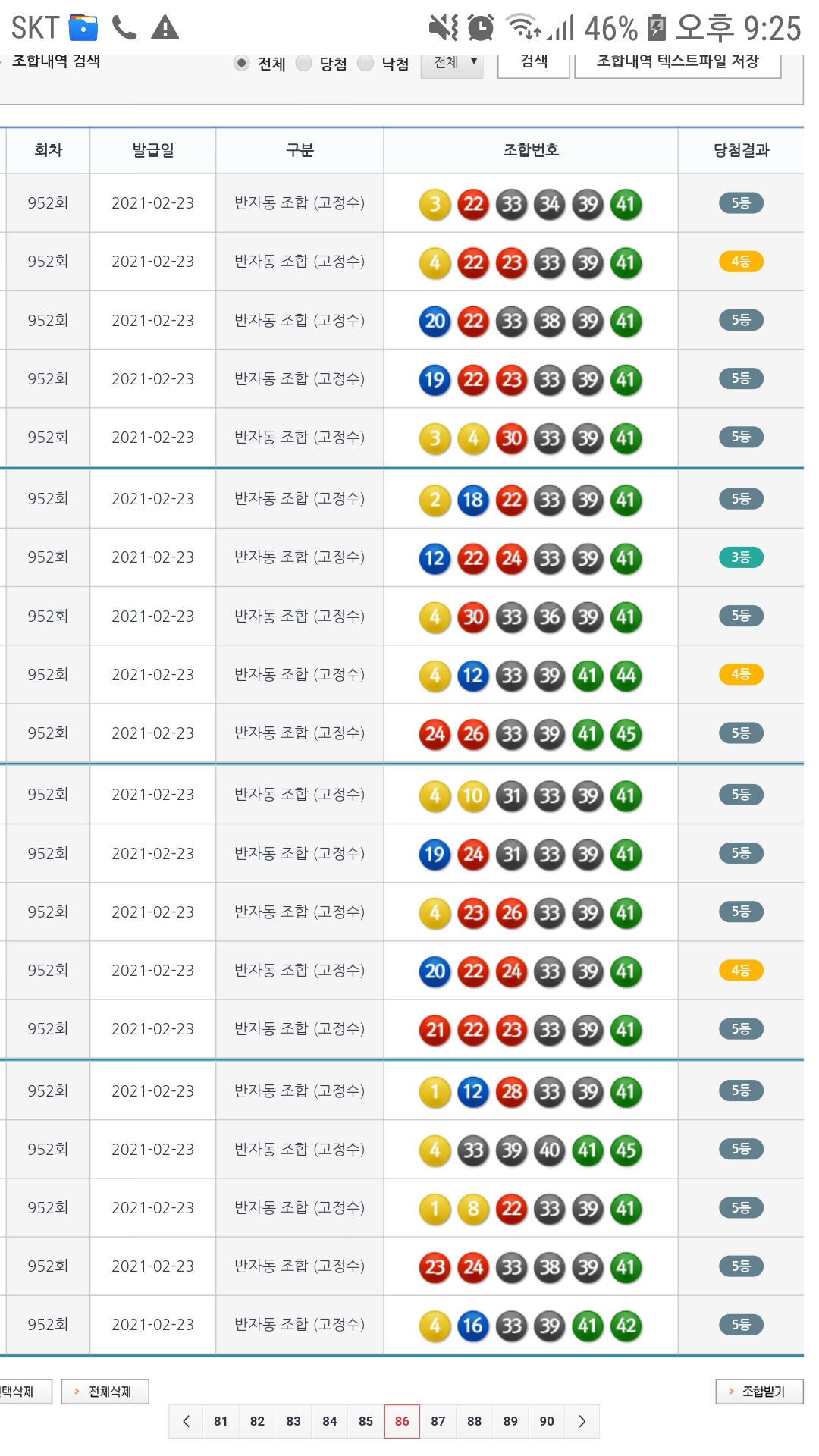This screenshot has height=1456, width=819.
Task: Click the 조합받기 button
Action: coord(758,1392)
